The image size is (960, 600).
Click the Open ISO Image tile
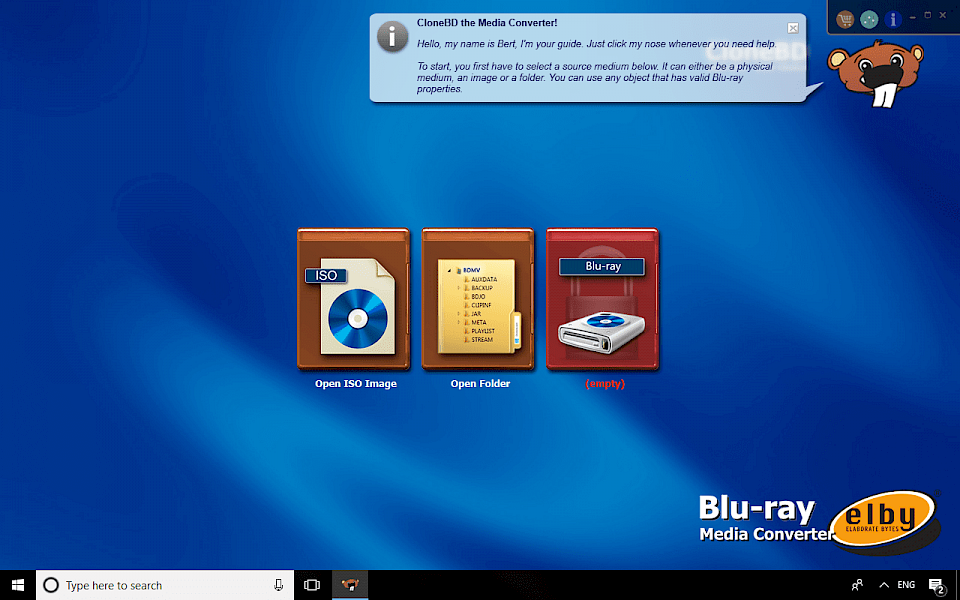pos(354,299)
